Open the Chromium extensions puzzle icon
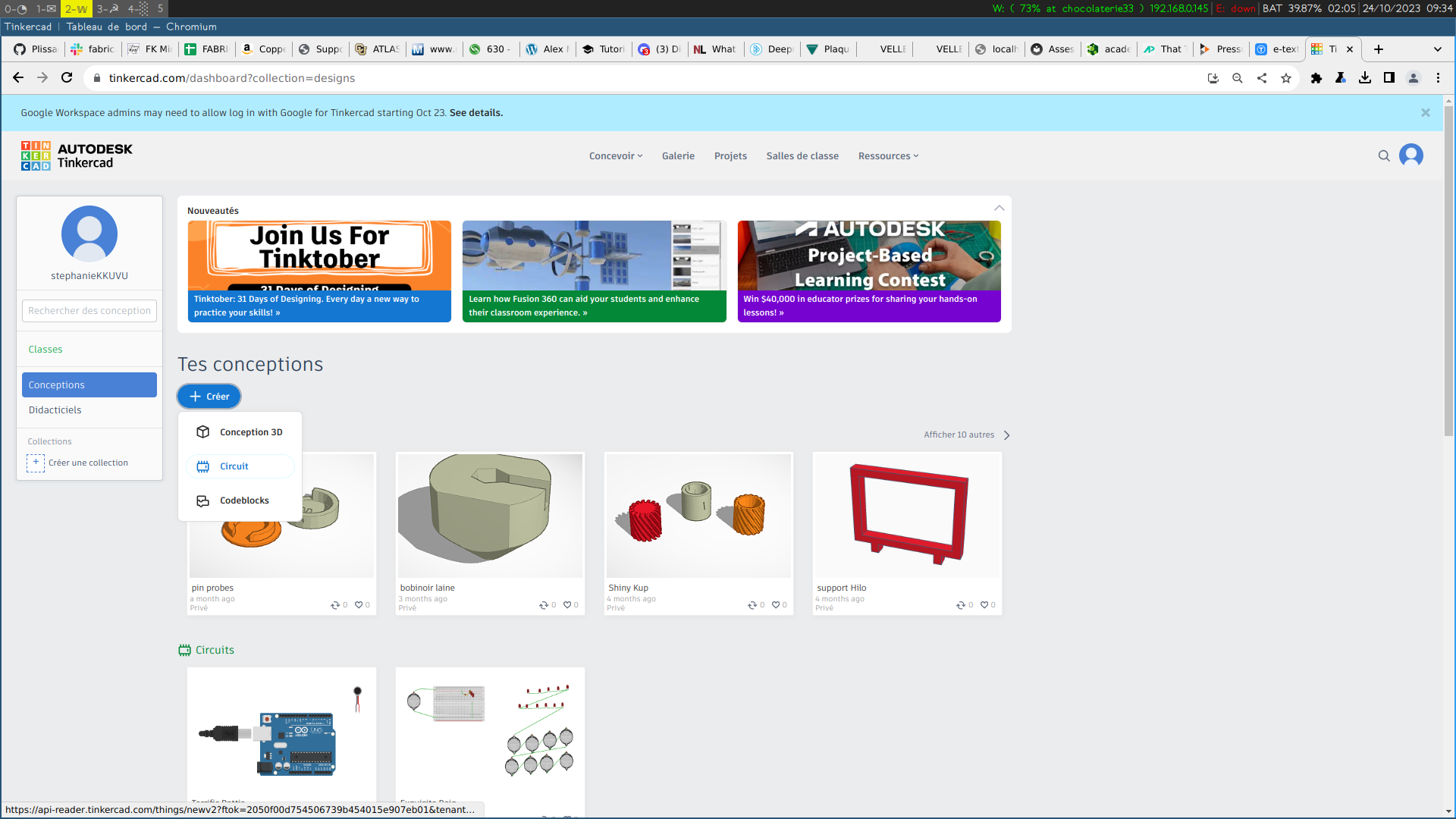The height and width of the screenshot is (819, 1456). pos(1316,78)
